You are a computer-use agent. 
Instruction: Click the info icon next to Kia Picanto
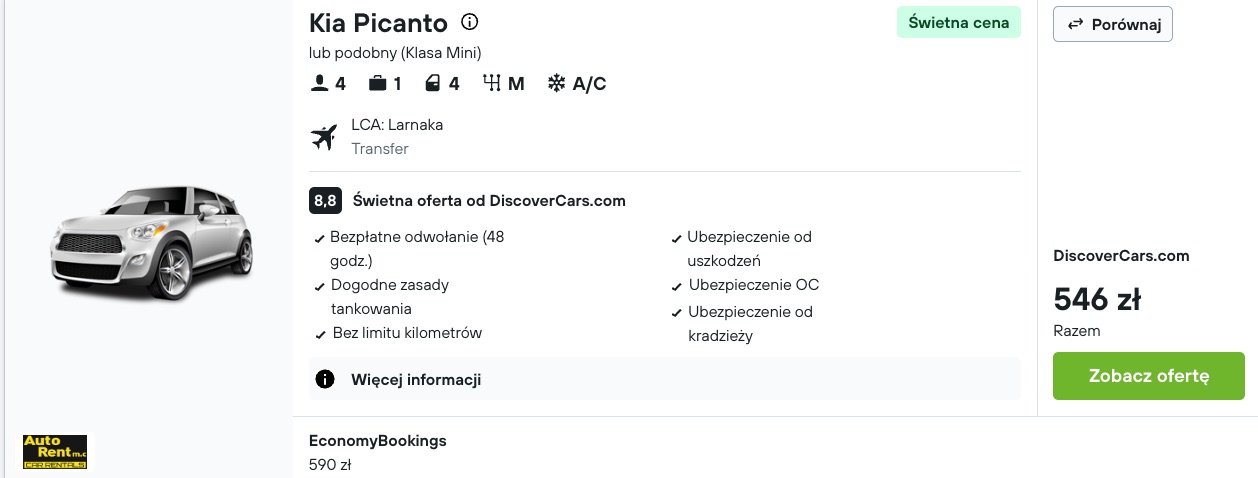coord(469,22)
